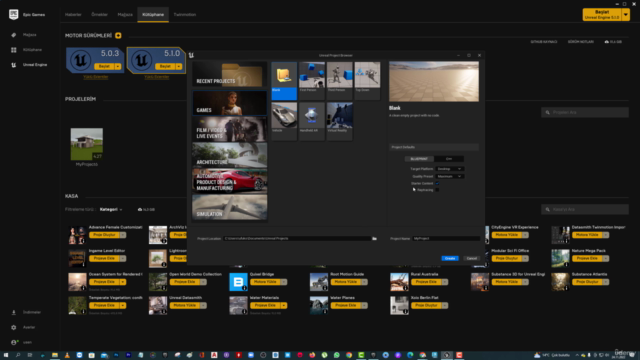Switch to the Mağaza tab
The height and width of the screenshot is (360, 640).
125,15
